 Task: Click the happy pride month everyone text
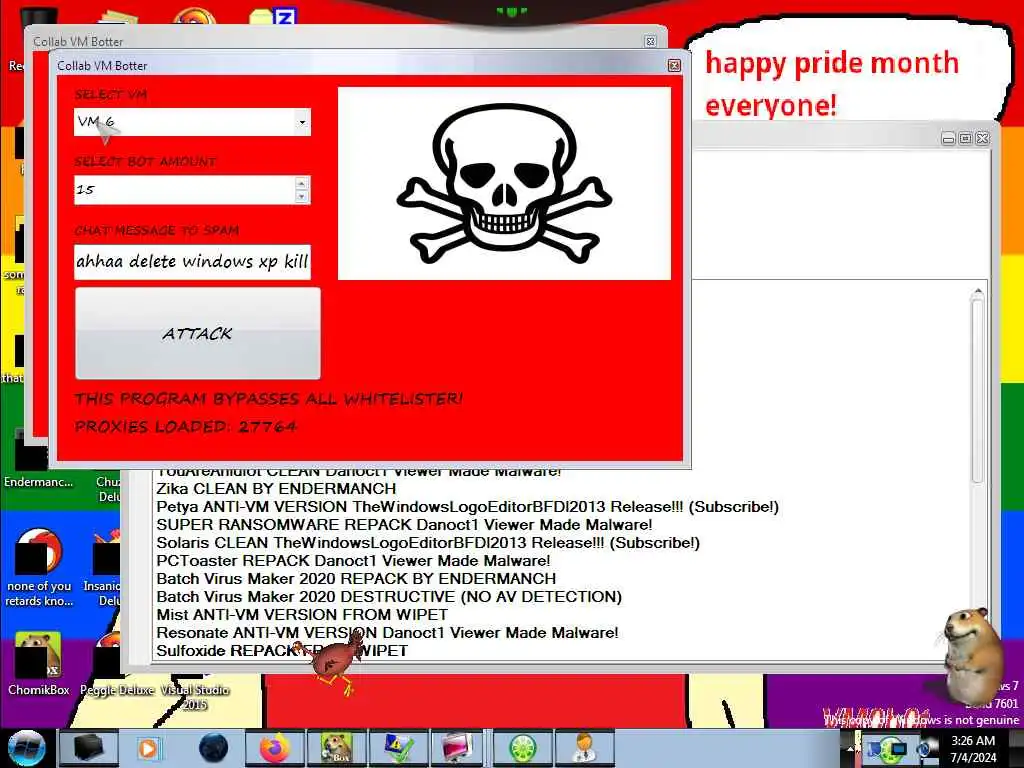[832, 84]
